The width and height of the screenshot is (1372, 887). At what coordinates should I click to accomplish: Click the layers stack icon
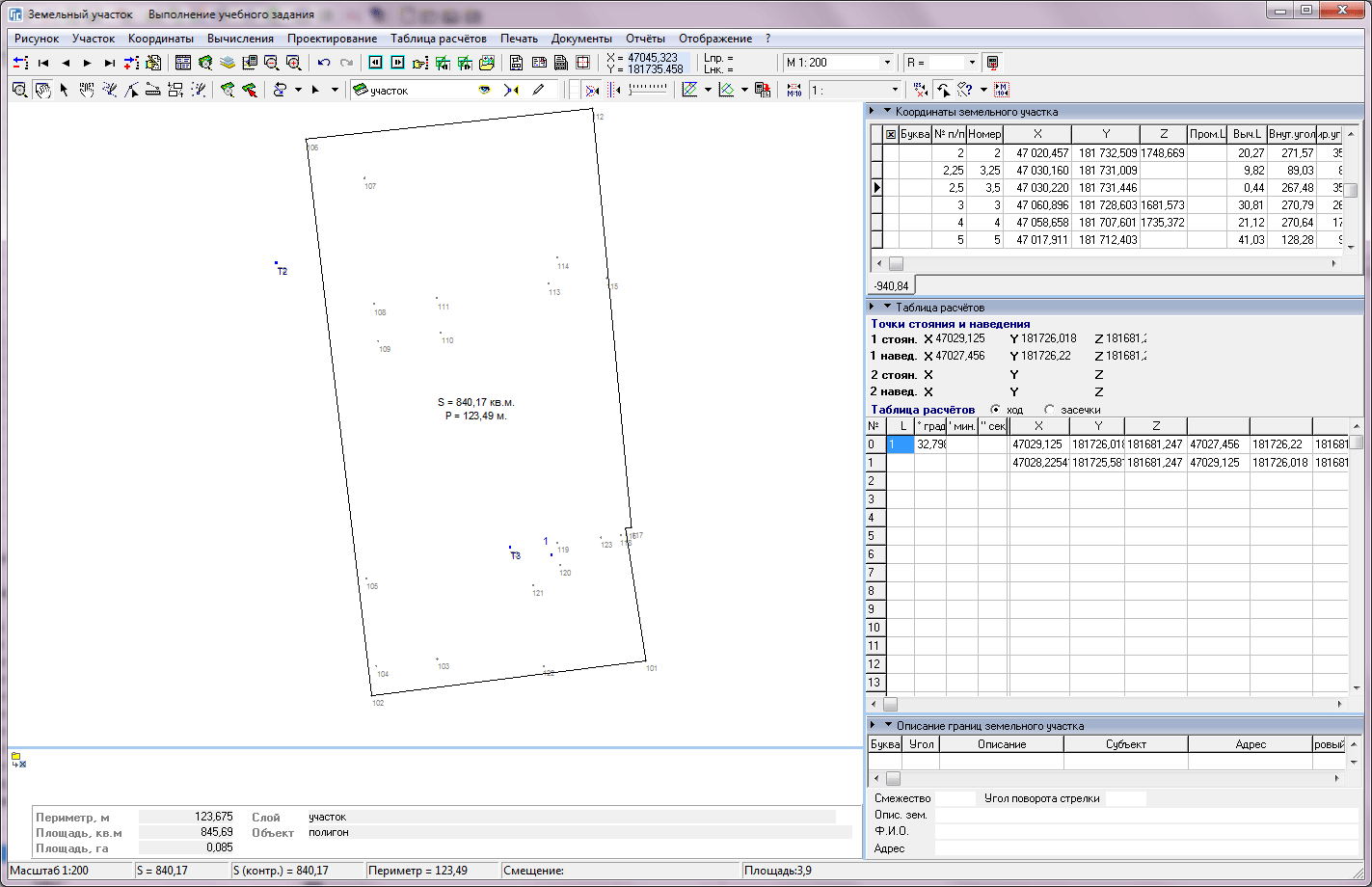pyautogui.click(x=228, y=63)
